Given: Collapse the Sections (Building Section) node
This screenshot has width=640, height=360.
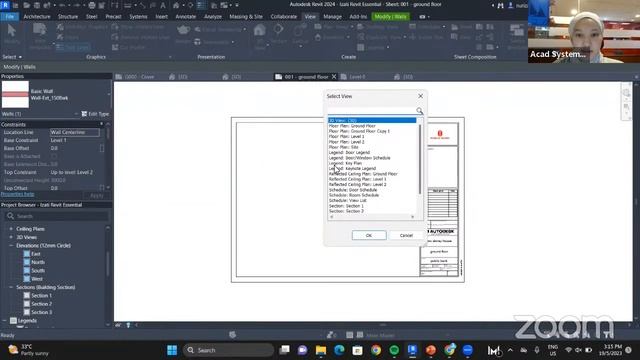Looking at the screenshot, I should click(11, 287).
